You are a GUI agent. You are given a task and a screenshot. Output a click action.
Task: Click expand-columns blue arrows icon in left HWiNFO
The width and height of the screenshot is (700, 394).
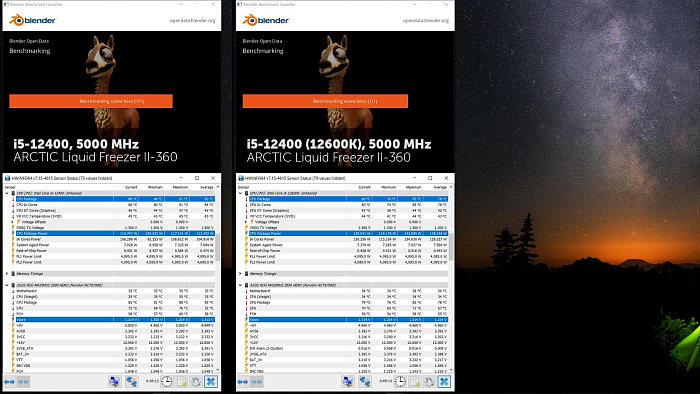pos(9,382)
